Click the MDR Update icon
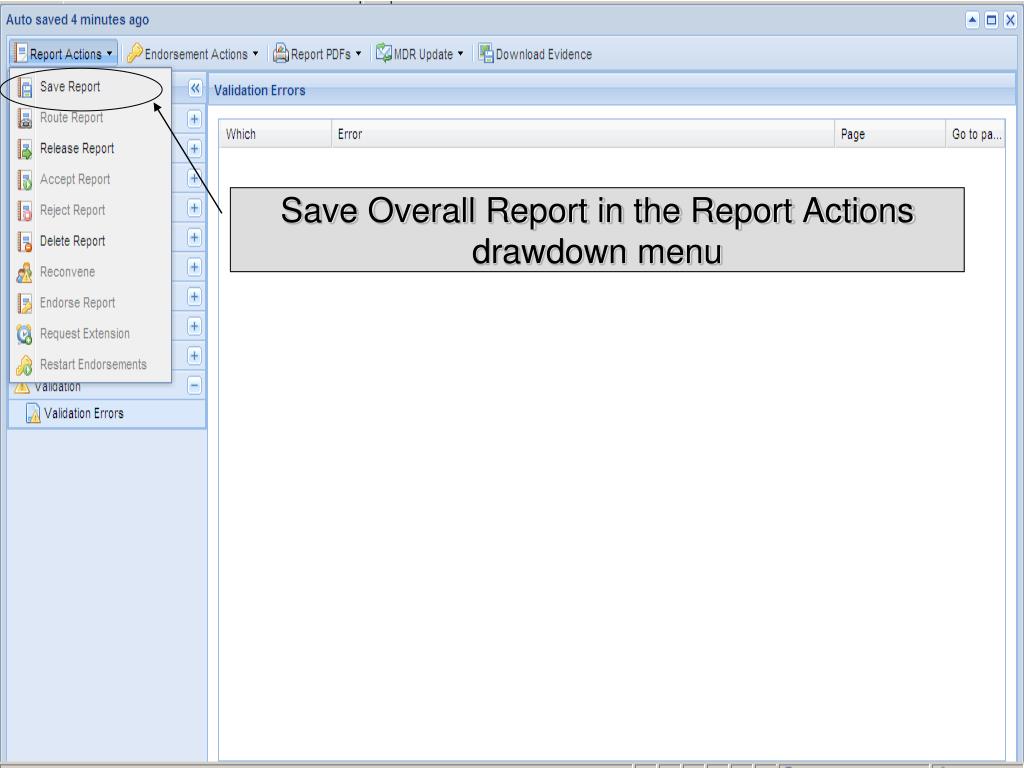The width and height of the screenshot is (1024, 768). click(384, 54)
